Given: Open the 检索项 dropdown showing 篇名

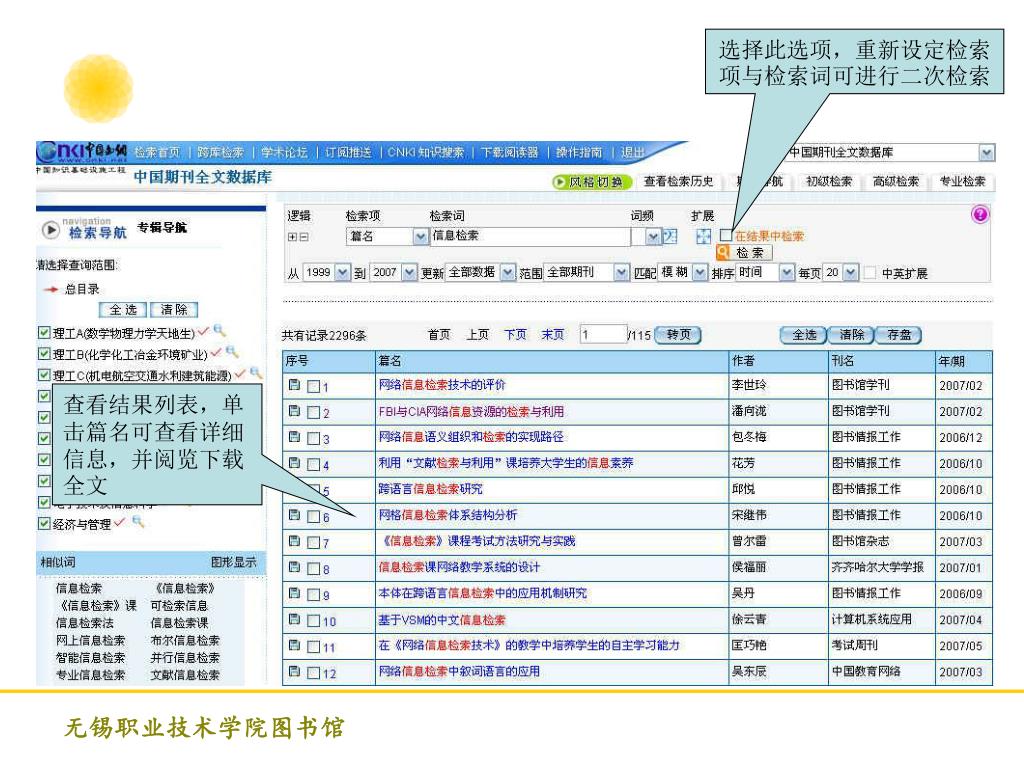Looking at the screenshot, I should (421, 236).
